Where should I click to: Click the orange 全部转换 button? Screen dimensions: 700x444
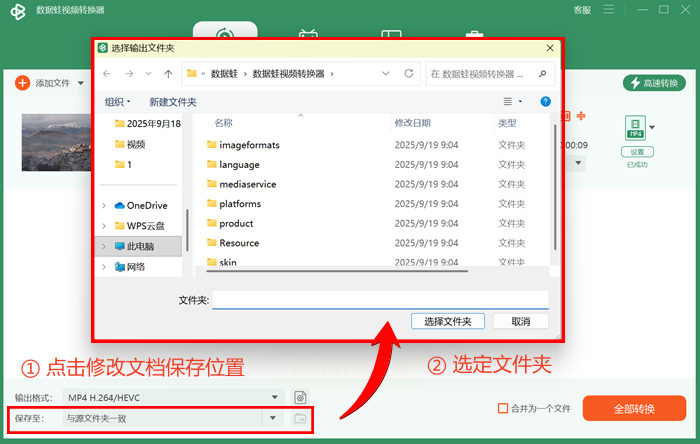634,408
